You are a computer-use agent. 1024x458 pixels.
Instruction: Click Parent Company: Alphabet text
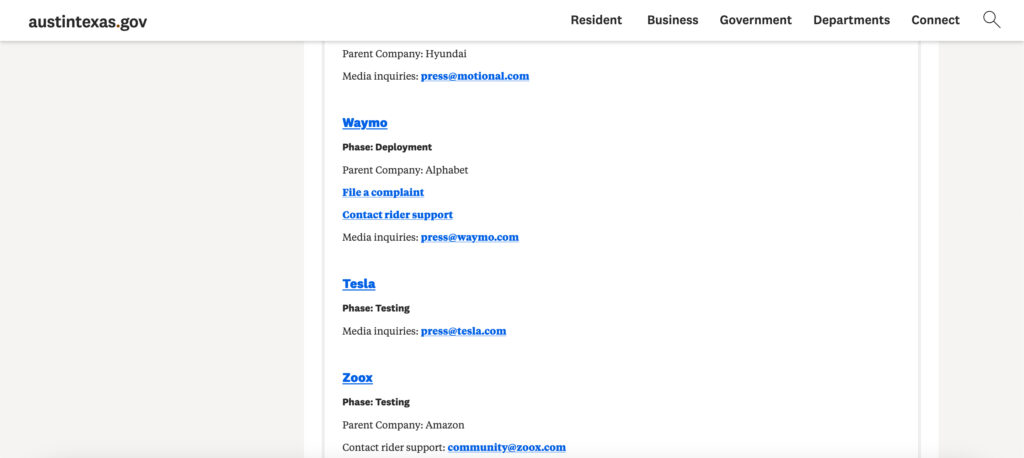tap(405, 170)
